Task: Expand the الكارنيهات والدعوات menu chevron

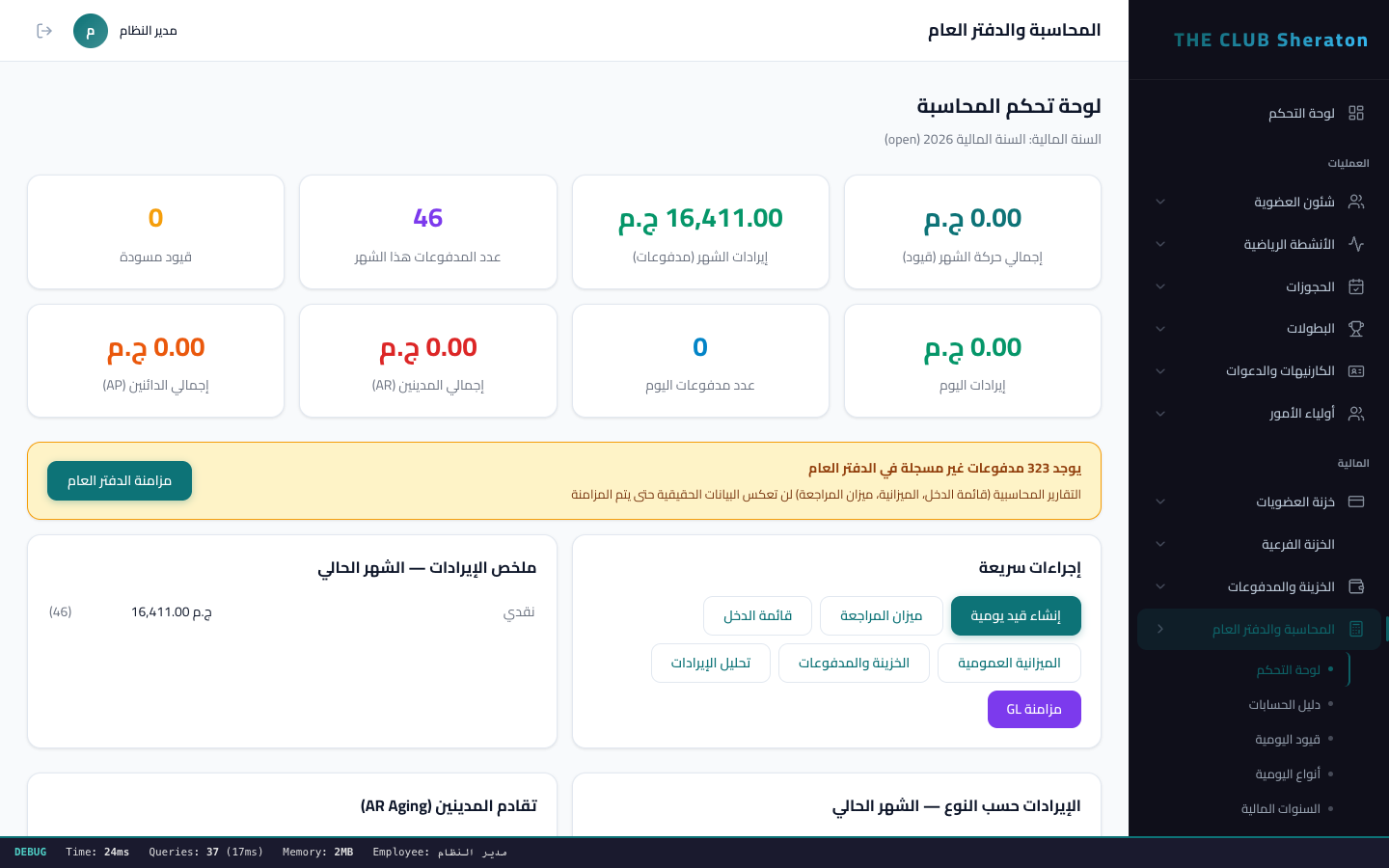Action: 1160,371
